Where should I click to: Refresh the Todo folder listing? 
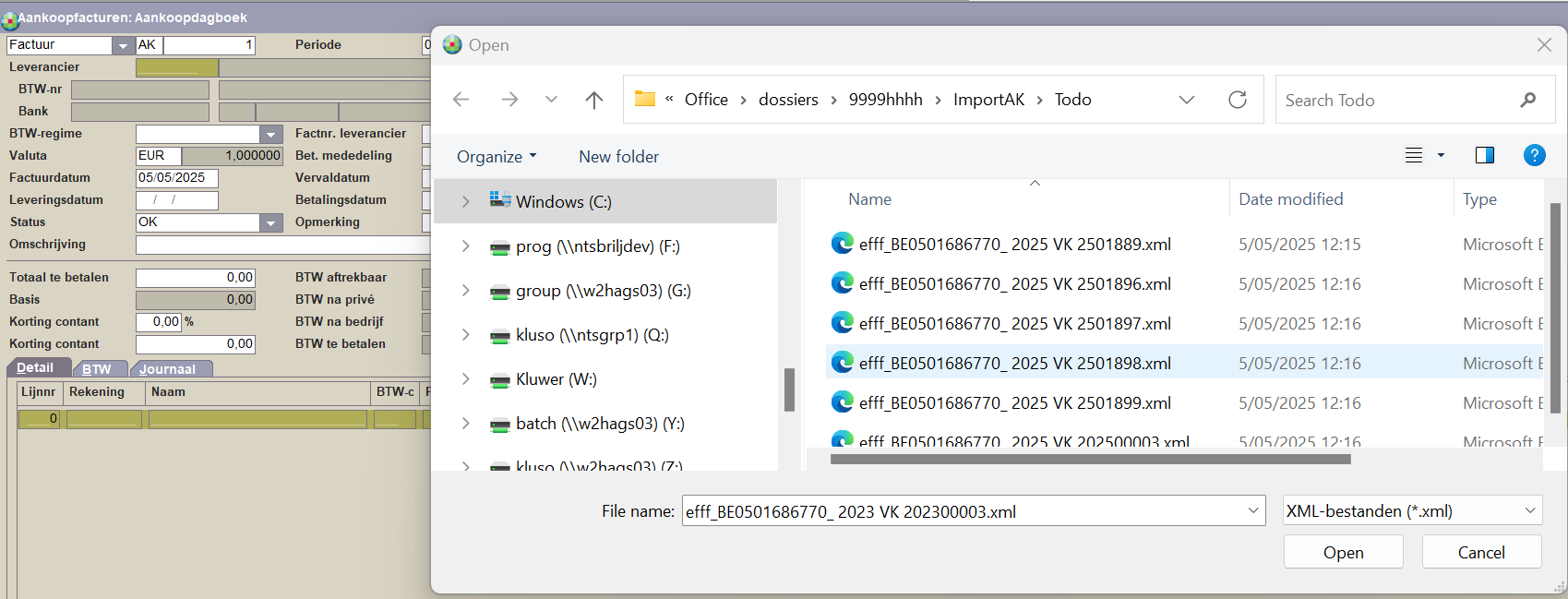[x=1237, y=100]
